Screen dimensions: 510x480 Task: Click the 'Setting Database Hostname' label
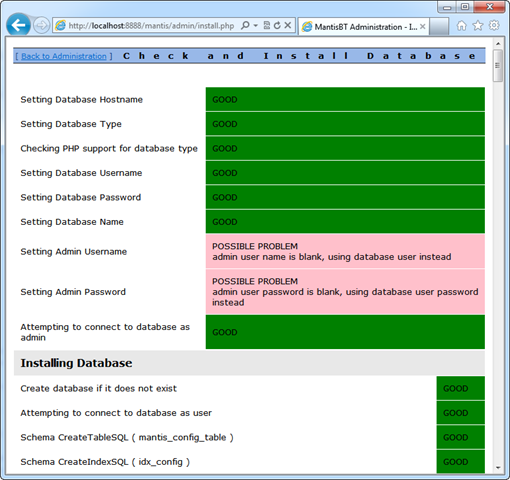click(81, 100)
